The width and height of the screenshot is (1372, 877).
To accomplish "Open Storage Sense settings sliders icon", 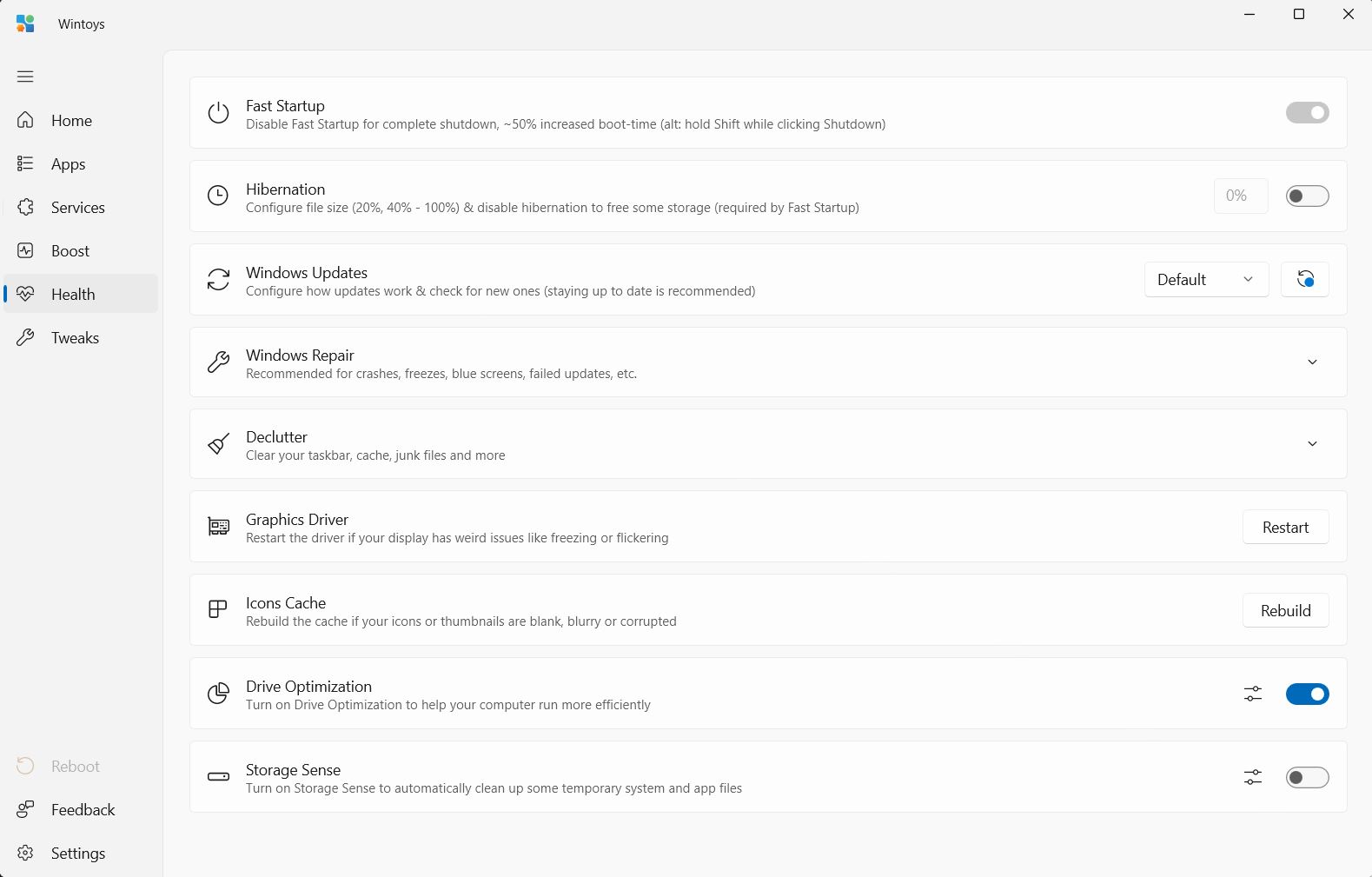I will [1252, 777].
